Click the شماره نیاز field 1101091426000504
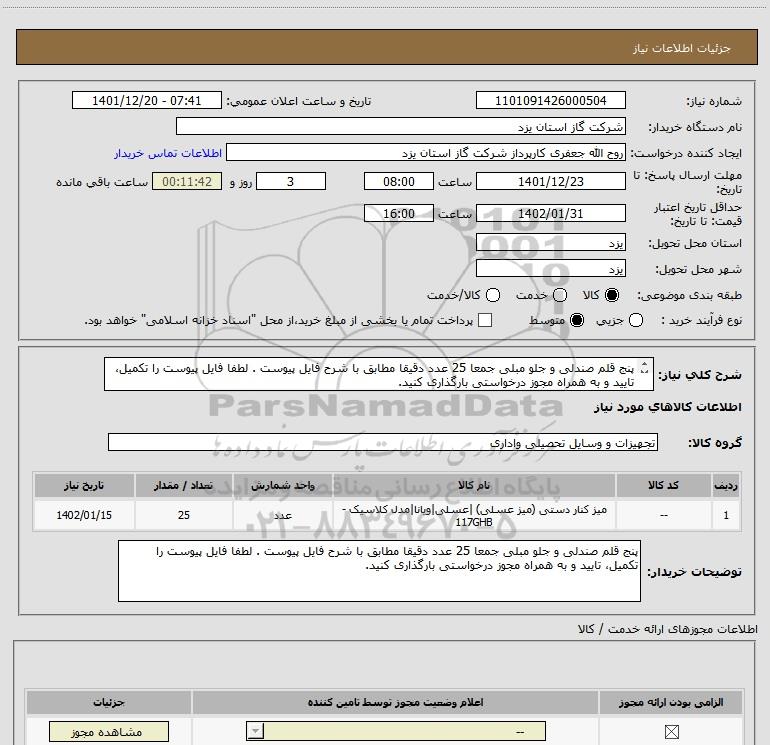This screenshot has height=745, width=770. tap(550, 100)
